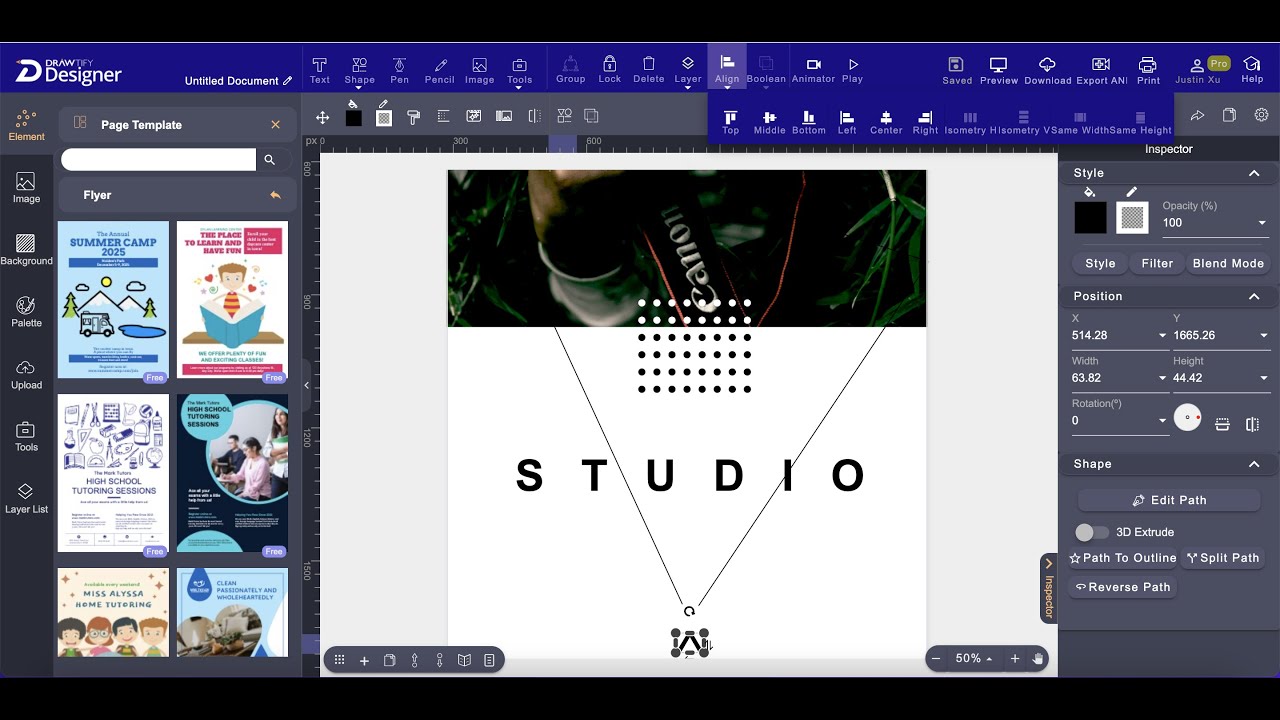The image size is (1280, 720).
Task: Align selection to Right
Action: pyautogui.click(x=925, y=123)
